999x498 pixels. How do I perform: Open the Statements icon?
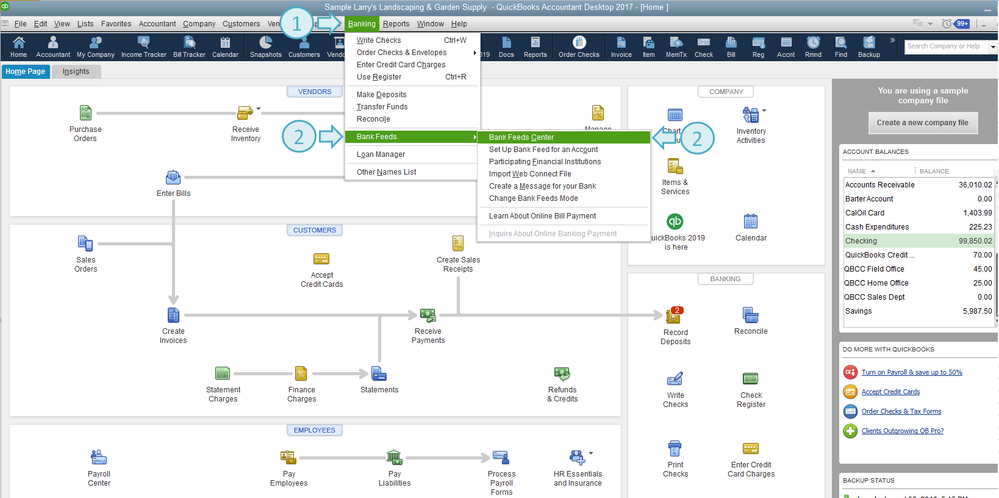[x=379, y=373]
